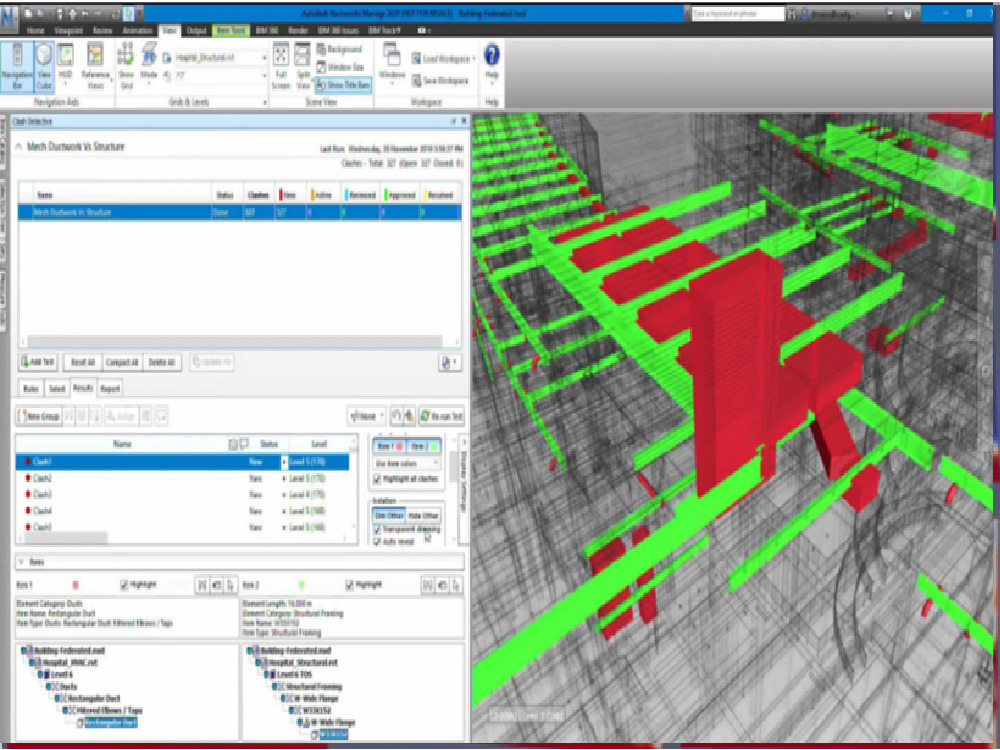Viewport: 1000px width, 750px height.
Task: Click the New Group button
Action: 39,416
